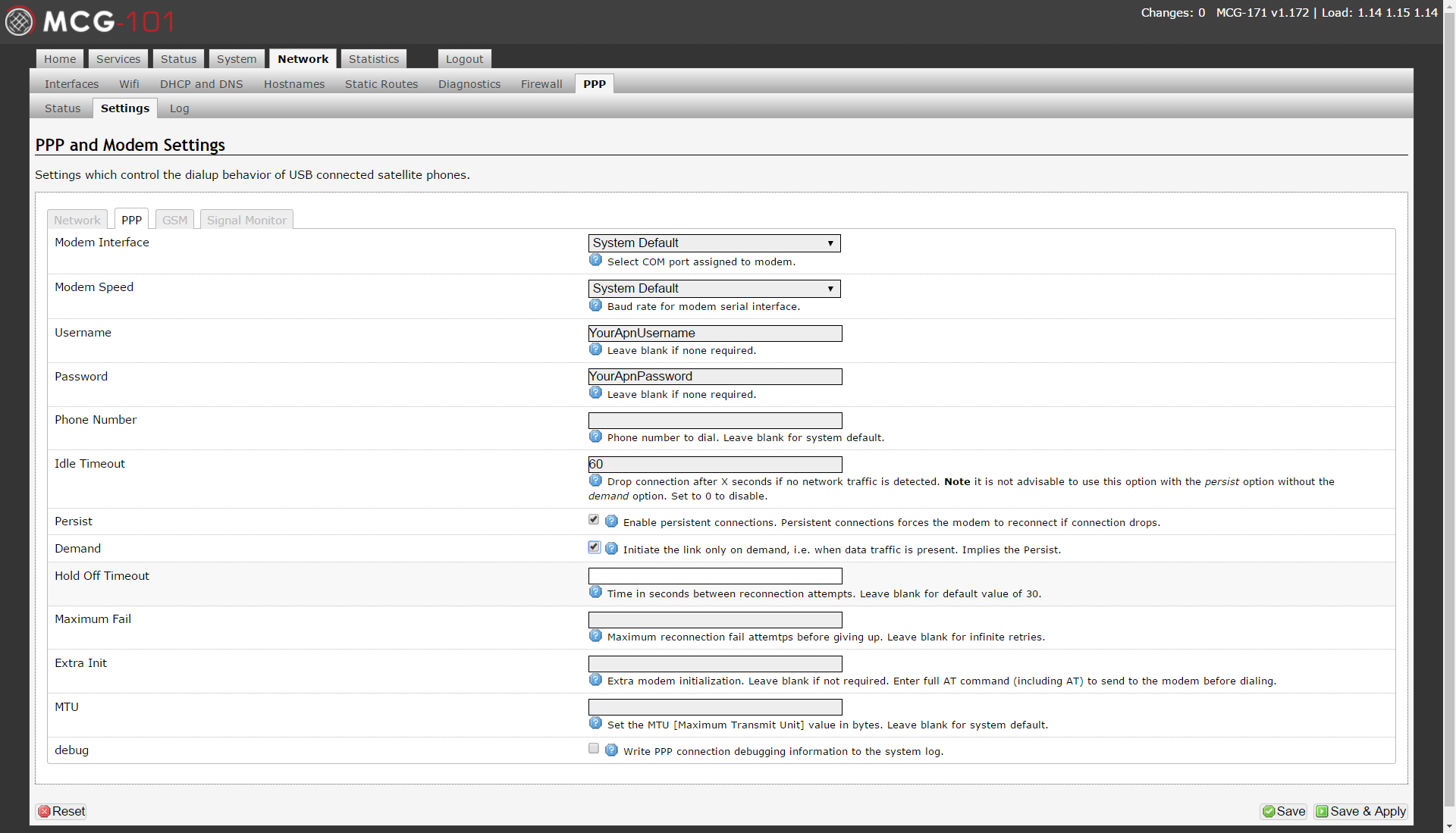Select PPP in the Network submenu
1456x833 pixels.
coord(595,84)
